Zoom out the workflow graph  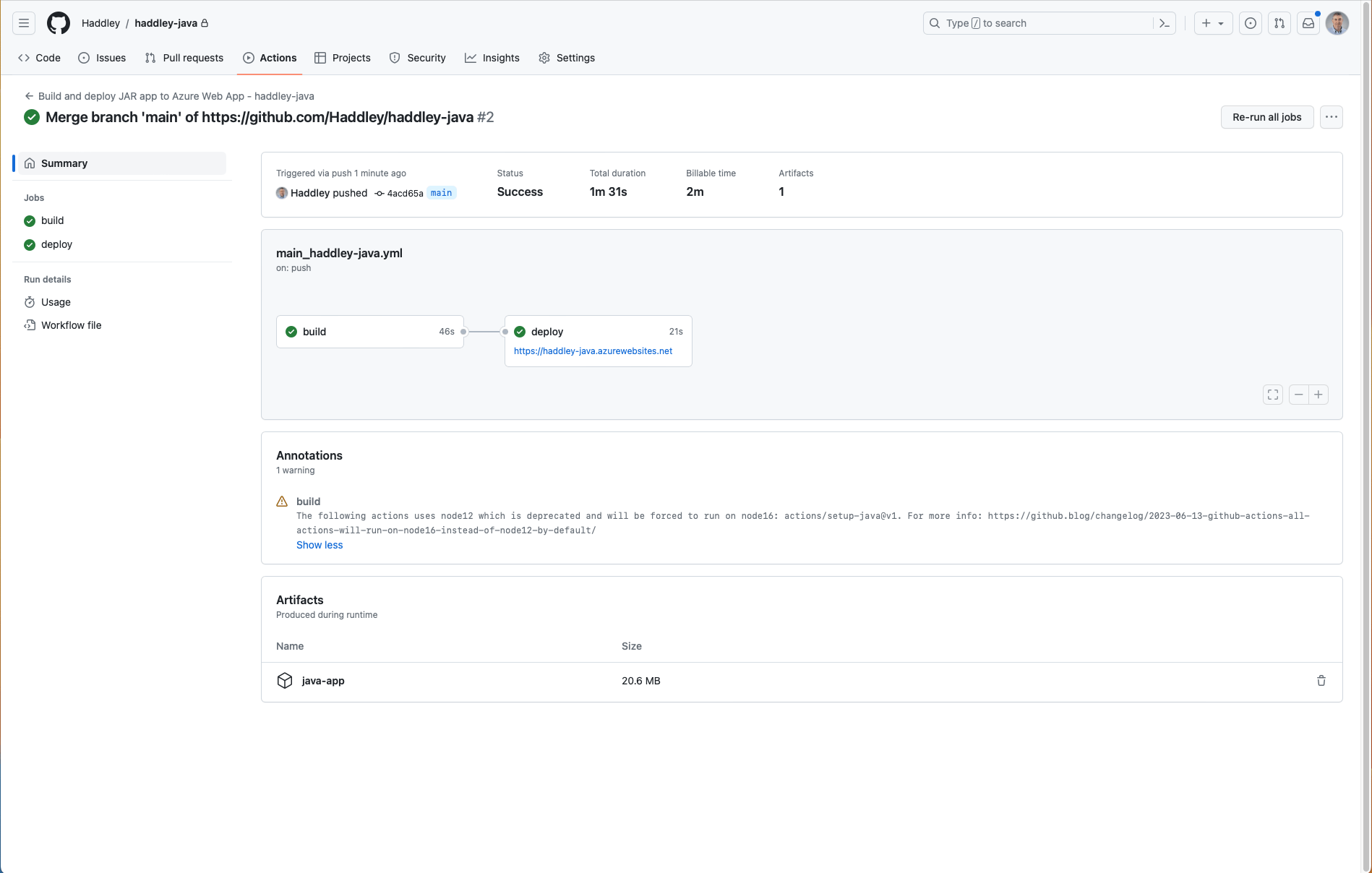1299,395
